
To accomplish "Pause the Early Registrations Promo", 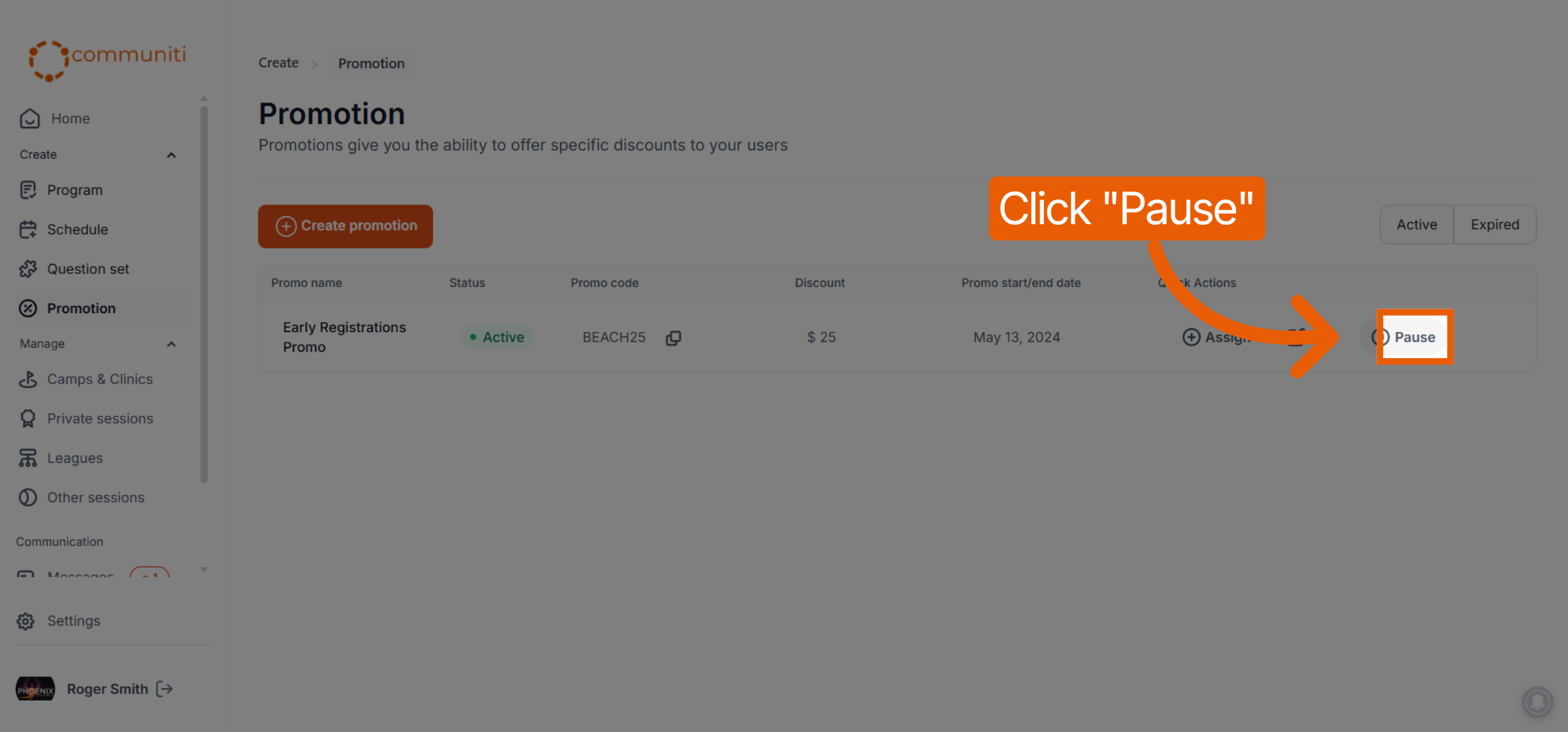I will click(1415, 337).
